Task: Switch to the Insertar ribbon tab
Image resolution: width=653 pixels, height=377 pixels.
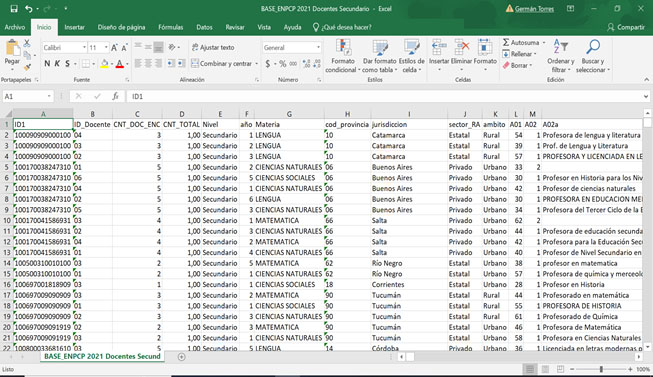Action: click(x=75, y=27)
